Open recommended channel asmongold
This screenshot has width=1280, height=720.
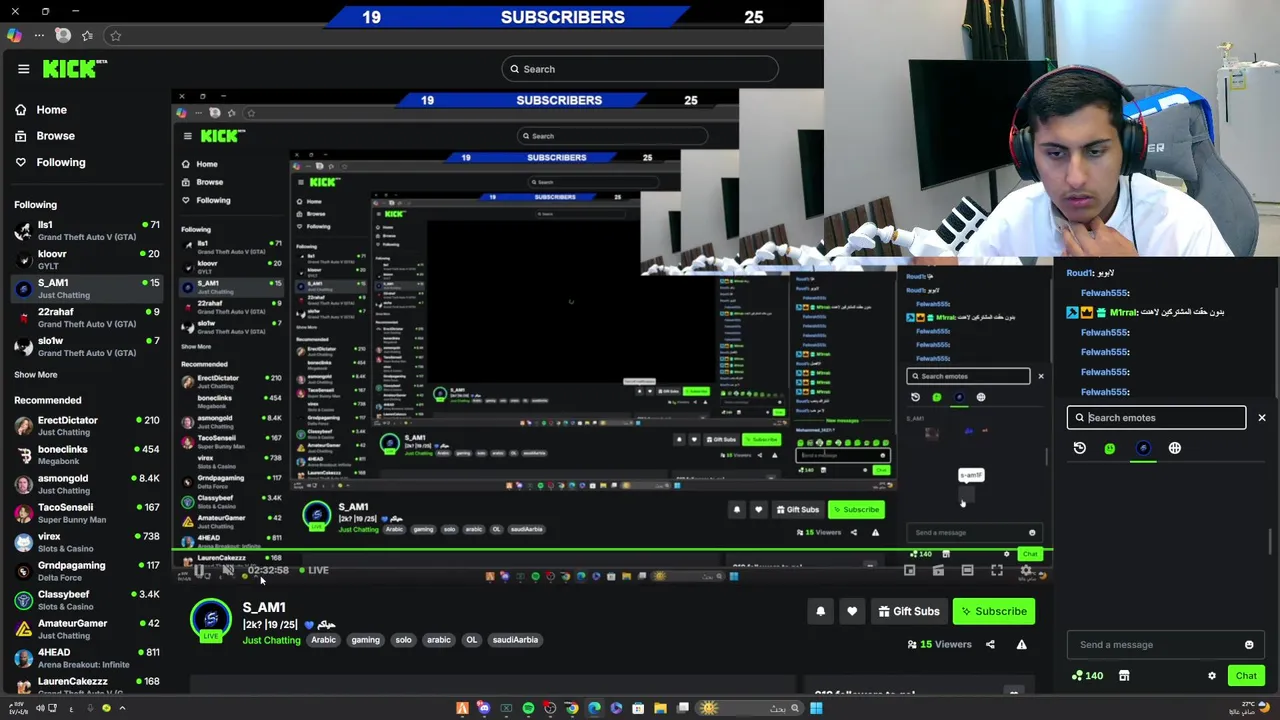click(x=86, y=484)
